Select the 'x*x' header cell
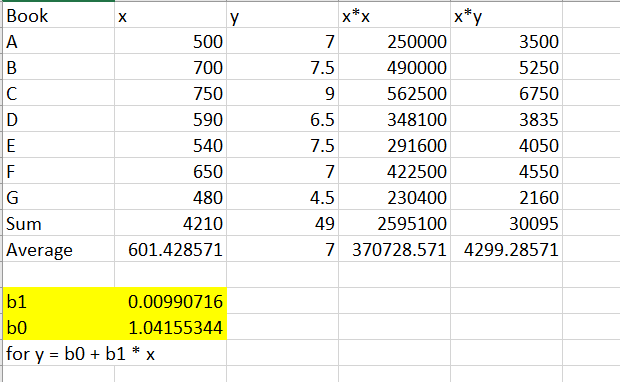The width and height of the screenshot is (620, 382). [394, 15]
